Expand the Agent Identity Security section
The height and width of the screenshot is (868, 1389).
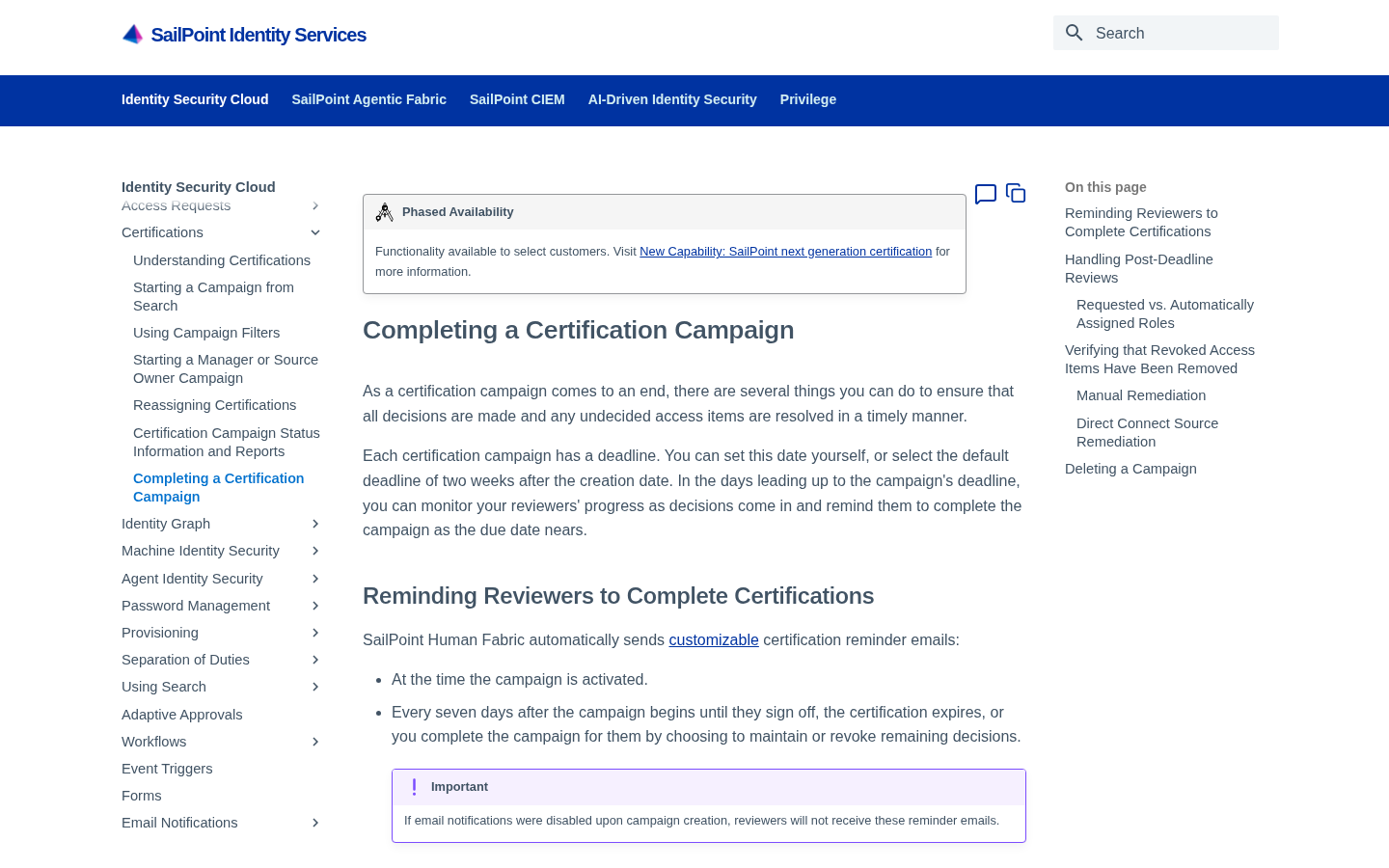[x=315, y=579]
